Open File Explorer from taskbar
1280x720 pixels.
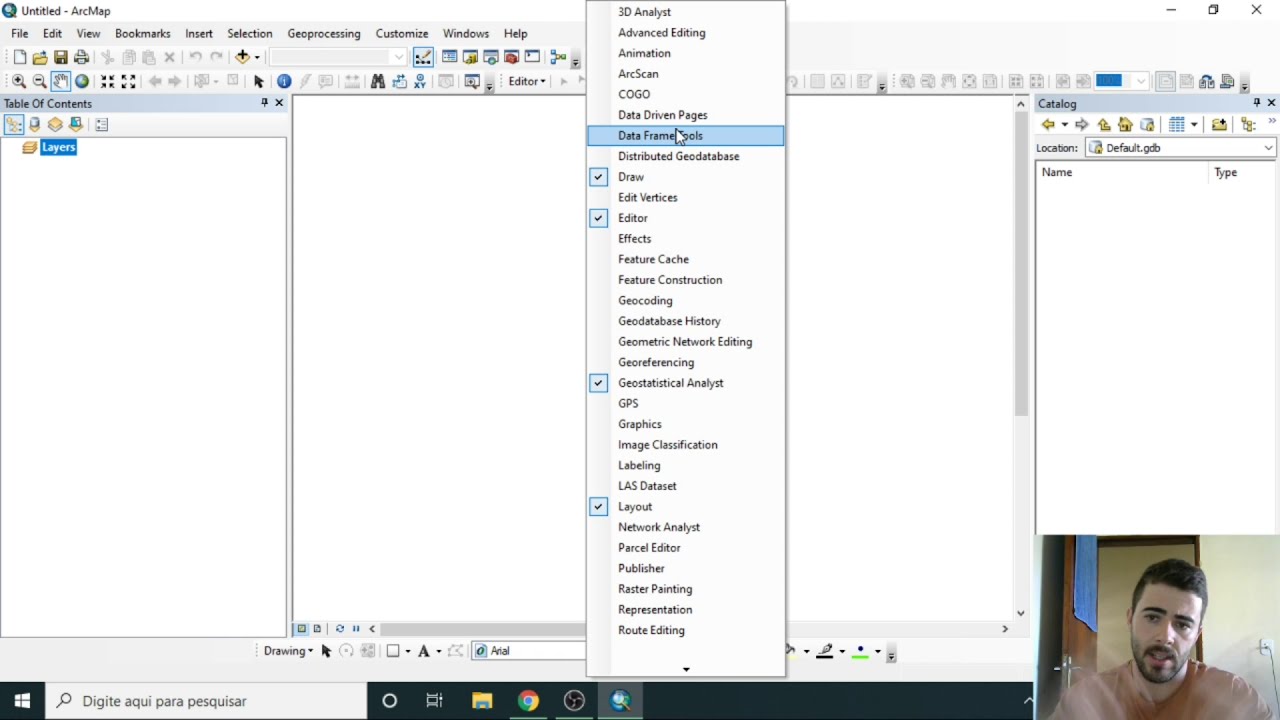point(482,701)
